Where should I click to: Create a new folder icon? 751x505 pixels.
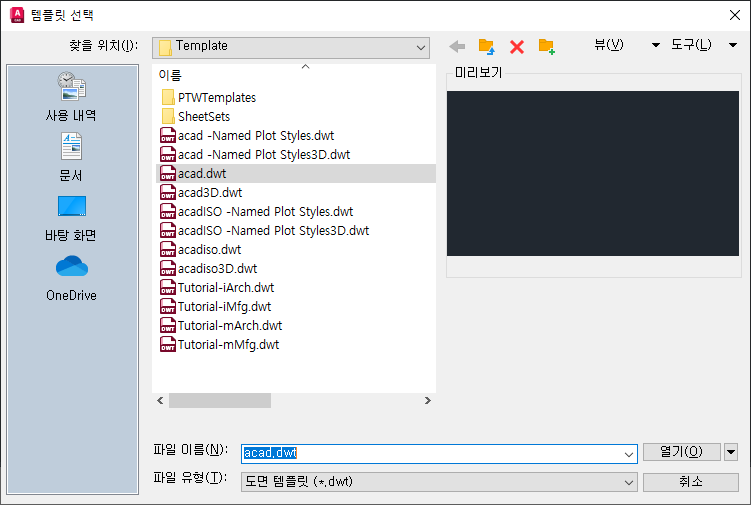pos(546,46)
